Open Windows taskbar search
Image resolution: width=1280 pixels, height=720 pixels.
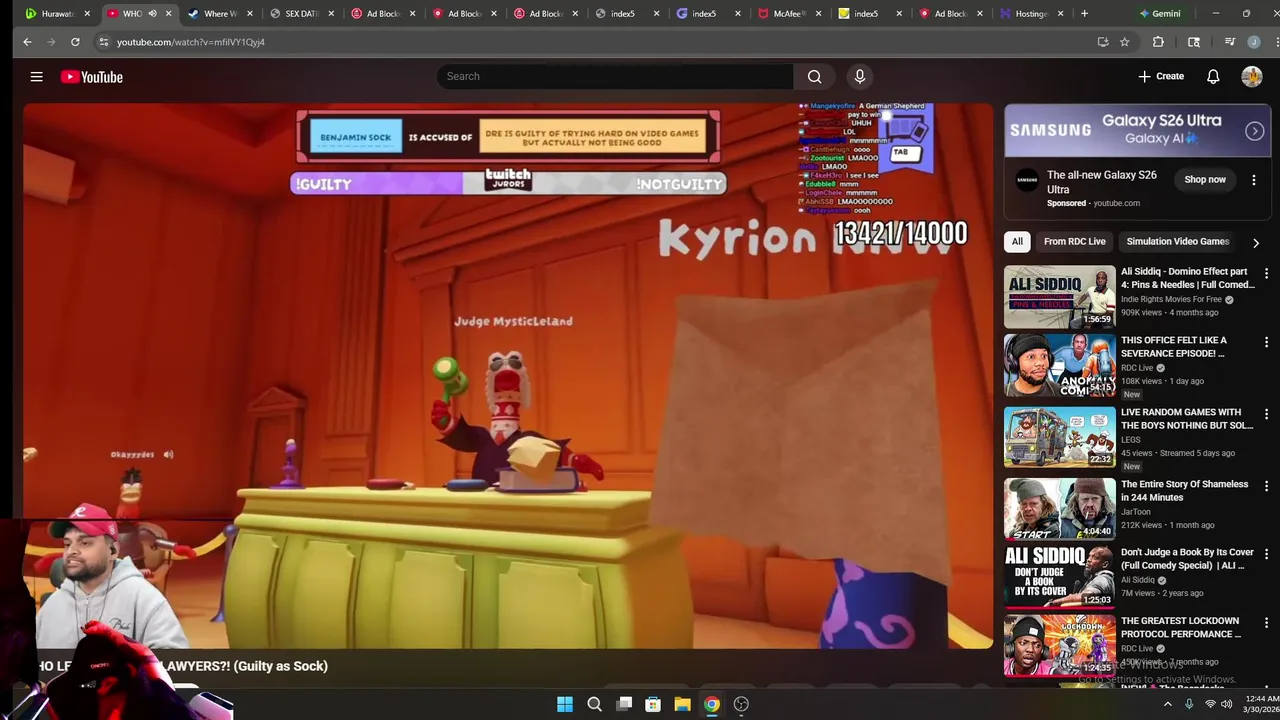pyautogui.click(x=594, y=704)
